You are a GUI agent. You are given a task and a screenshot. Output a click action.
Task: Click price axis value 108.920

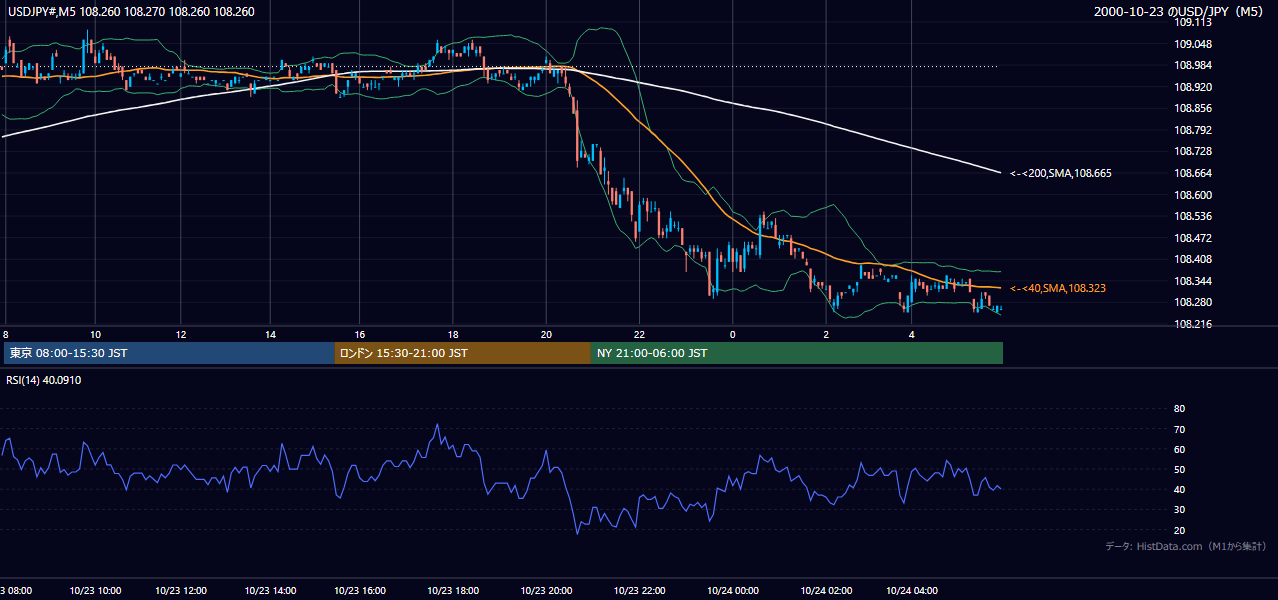[1193, 87]
